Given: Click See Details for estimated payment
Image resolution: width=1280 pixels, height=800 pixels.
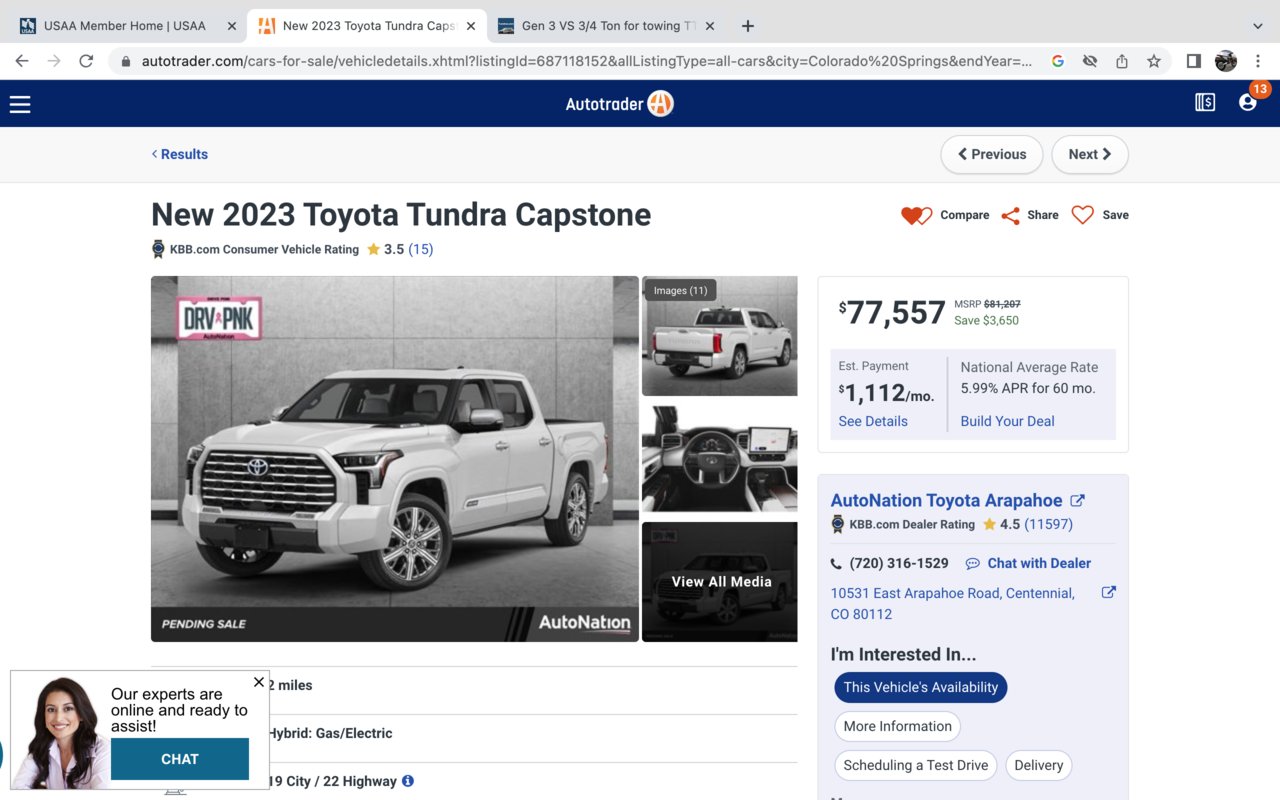Looking at the screenshot, I should pos(873,421).
